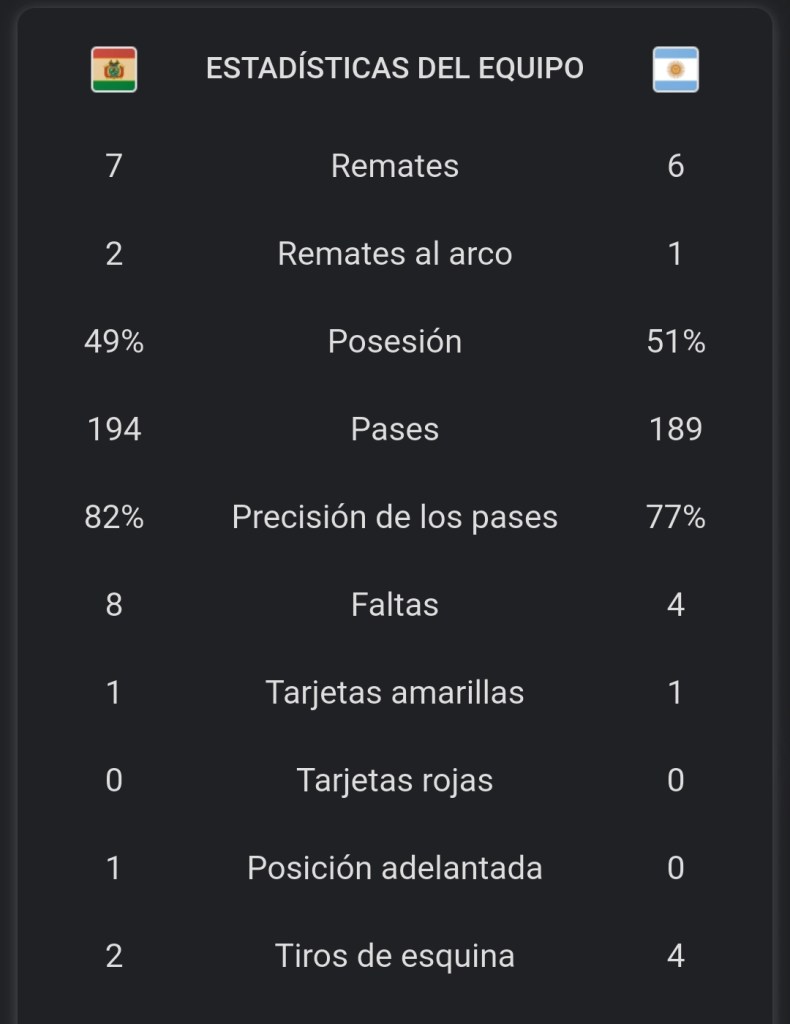Select Bolivia's 194 passes value

(114, 429)
